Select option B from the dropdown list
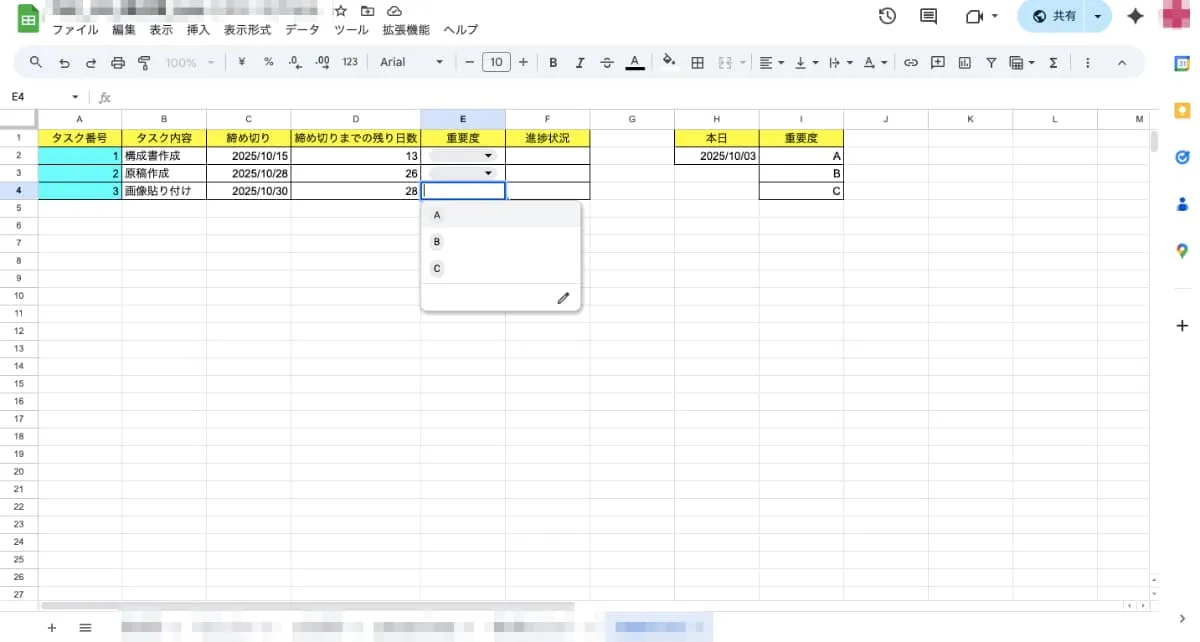Image resolution: width=1200 pixels, height=642 pixels. click(437, 241)
